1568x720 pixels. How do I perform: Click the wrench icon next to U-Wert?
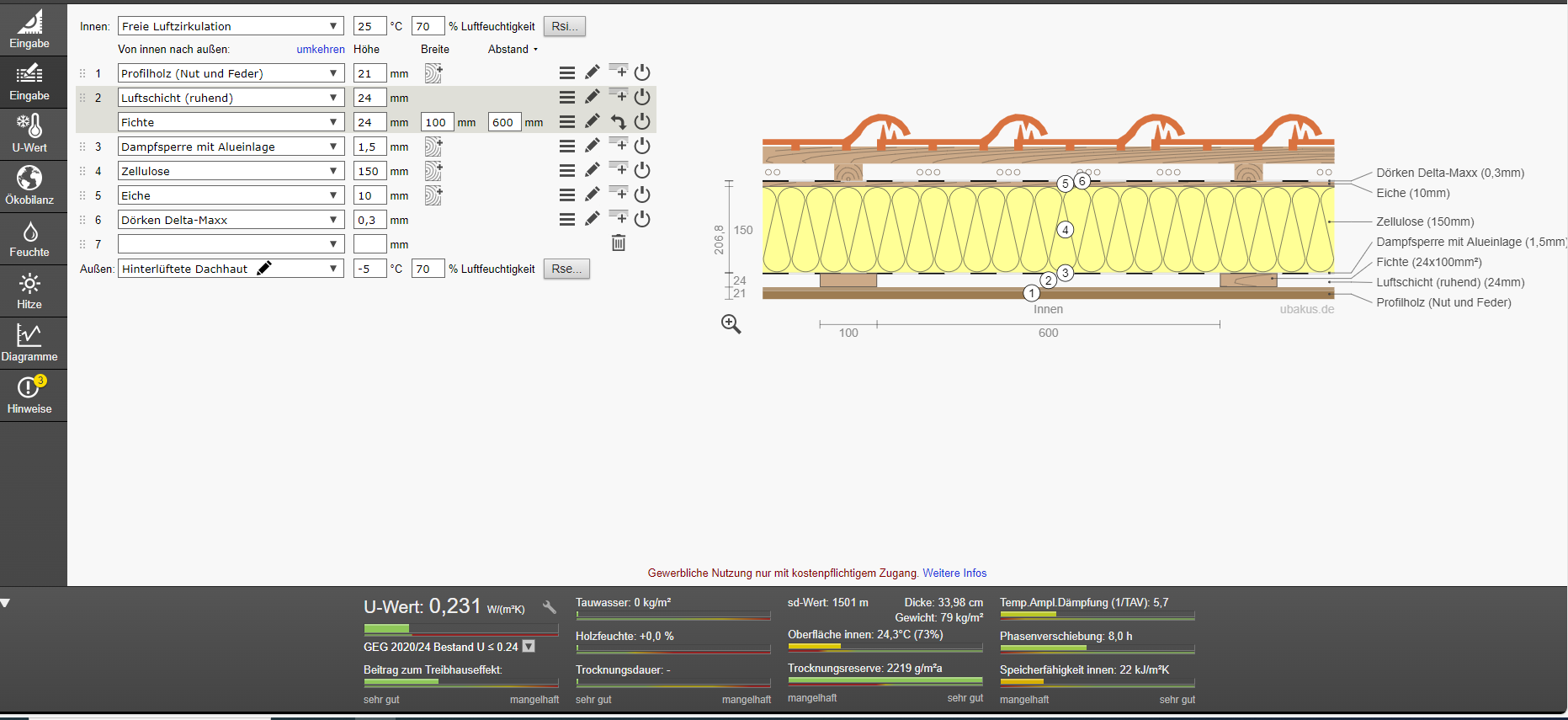tap(550, 607)
